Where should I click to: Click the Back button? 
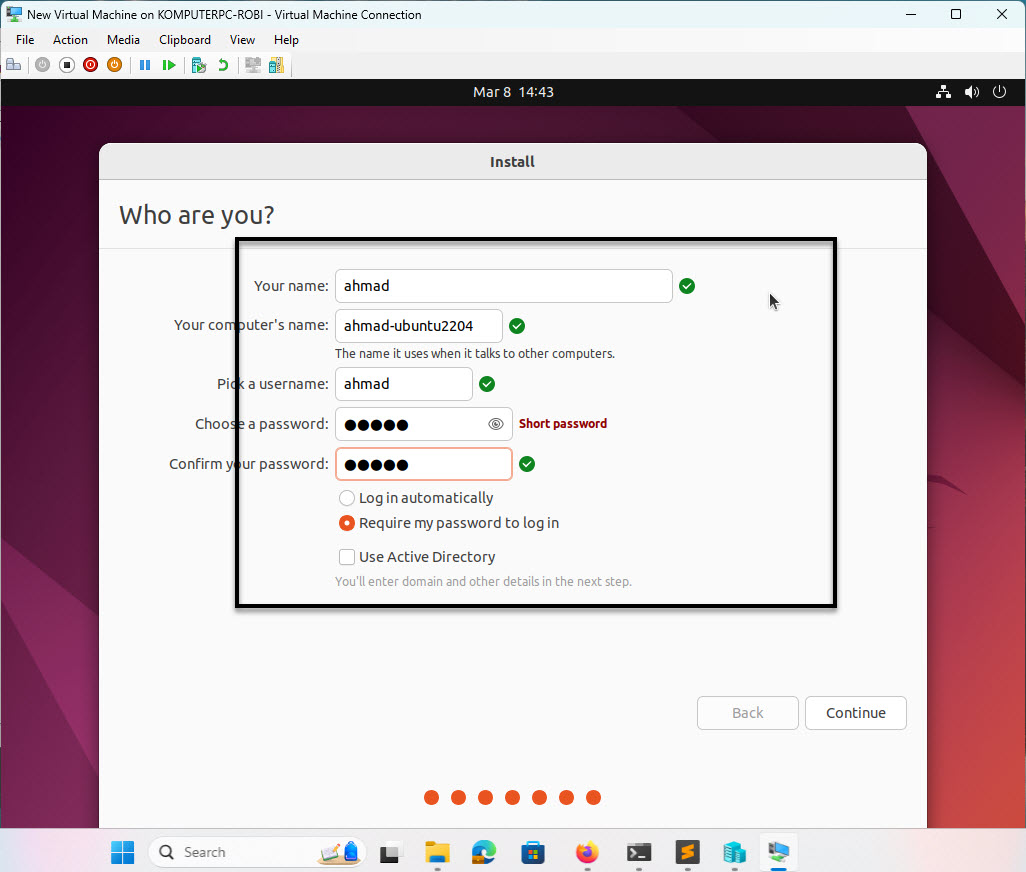(747, 712)
